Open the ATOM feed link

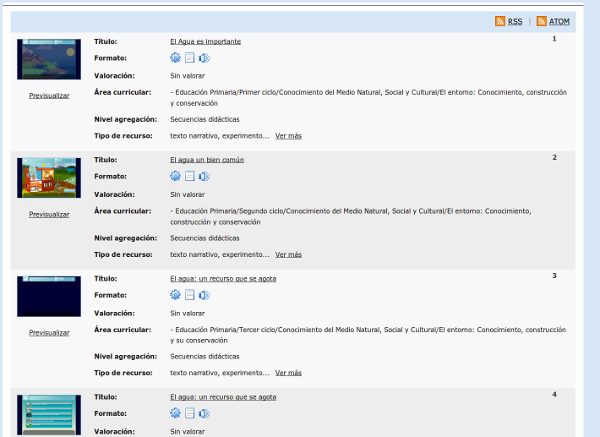point(559,21)
